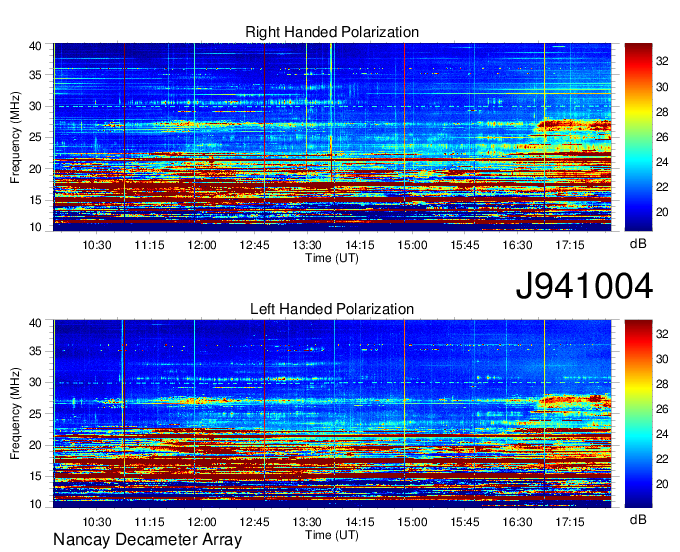
Task: Click the 12:45 time tick of right-handed plot
Action: [255, 245]
